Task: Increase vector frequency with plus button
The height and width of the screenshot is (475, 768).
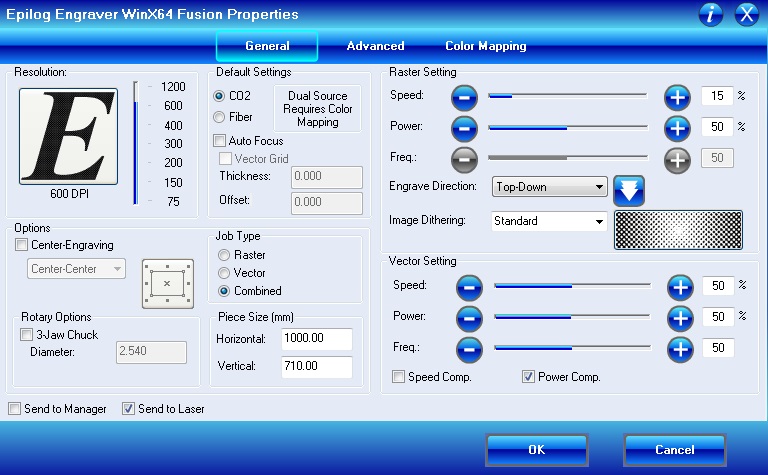Action: (x=680, y=350)
